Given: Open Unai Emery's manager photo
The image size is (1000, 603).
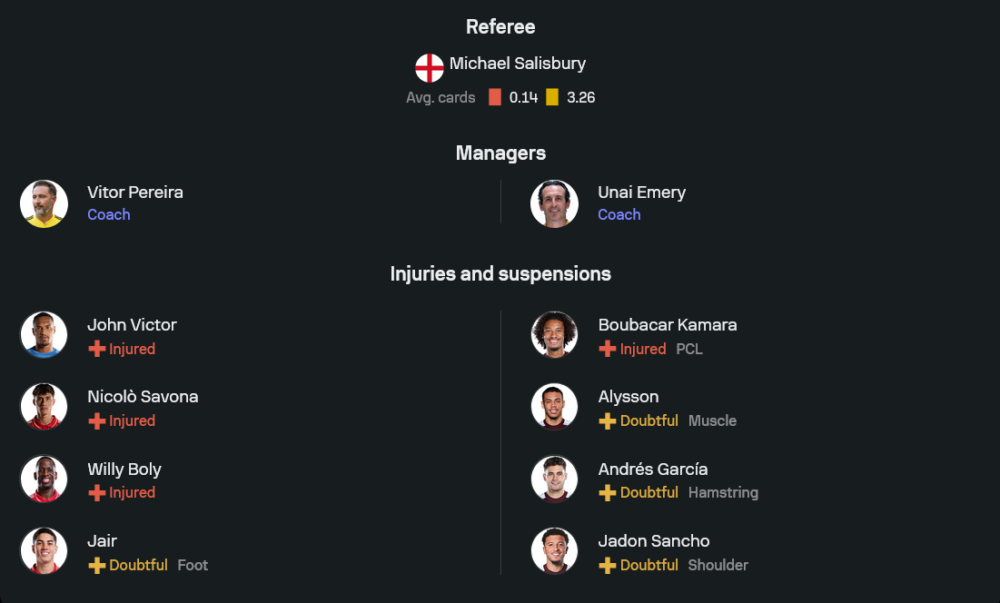Looking at the screenshot, I should coord(555,204).
